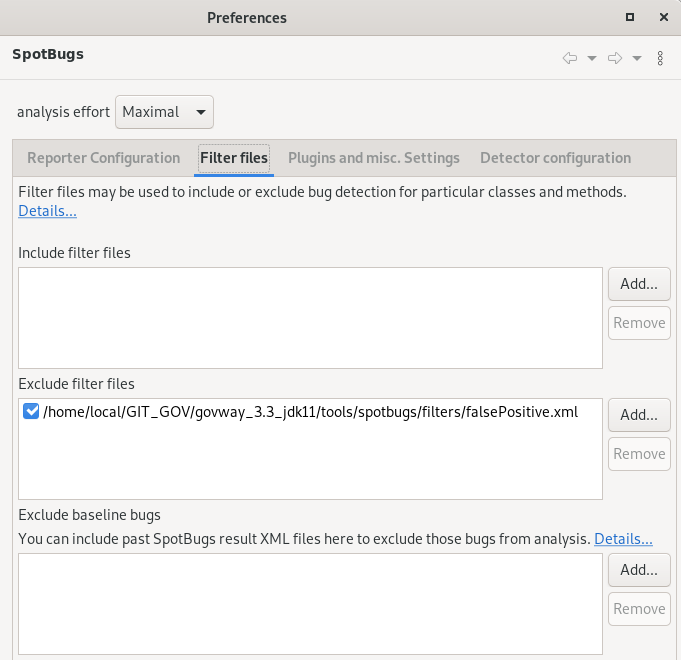The width and height of the screenshot is (681, 660).
Task: Open the back history dropdown arrow
Action: click(x=592, y=58)
